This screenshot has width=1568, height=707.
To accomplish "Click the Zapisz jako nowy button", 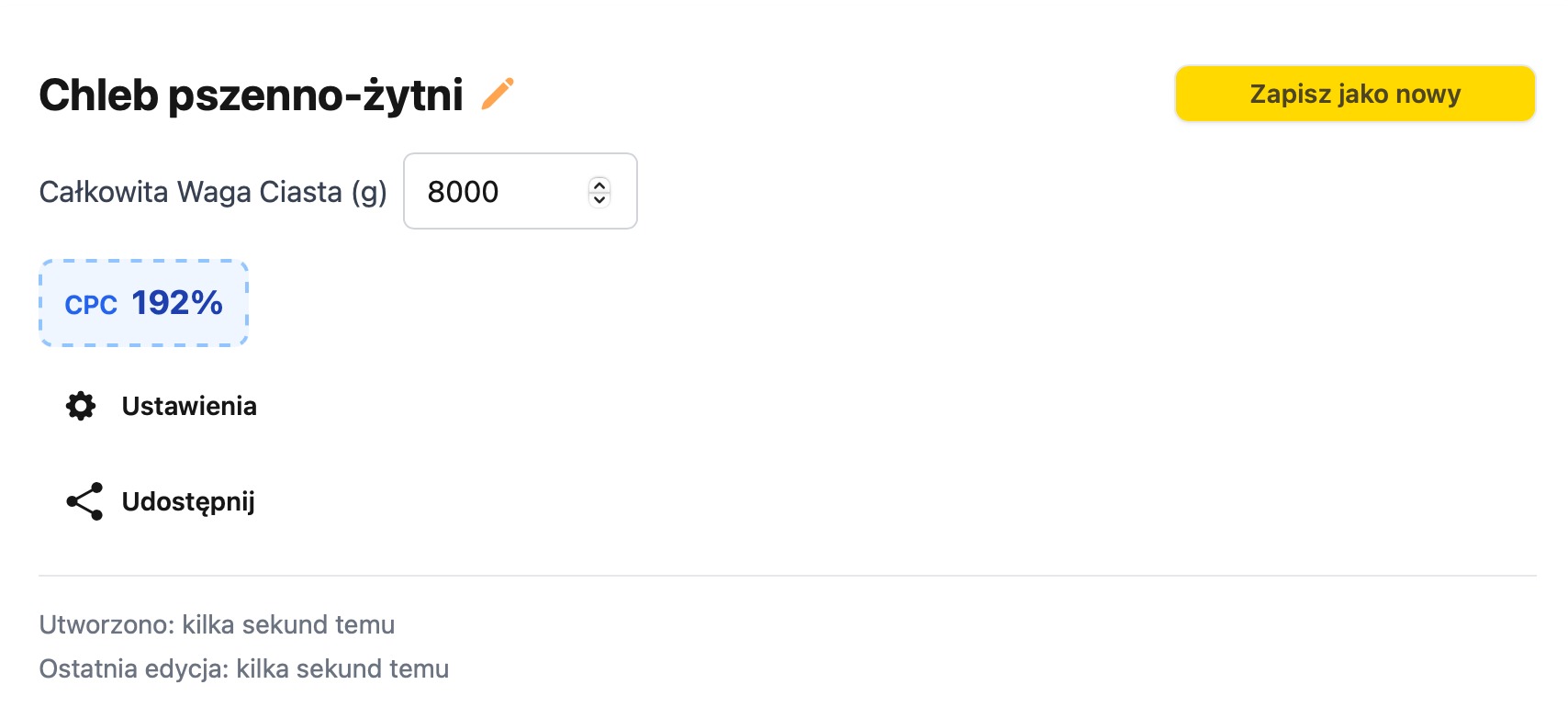I will click(x=1355, y=94).
